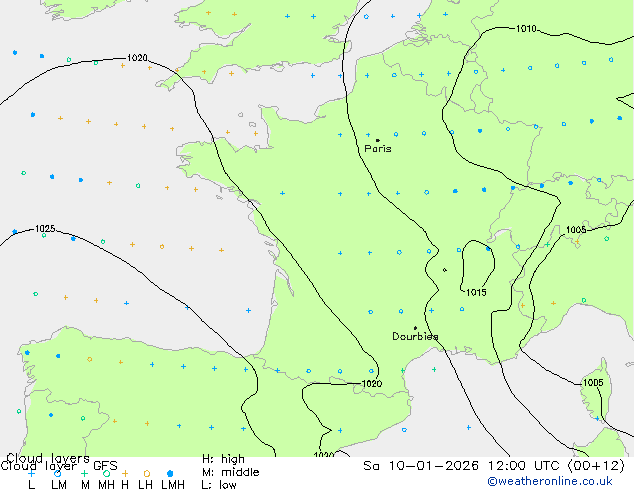Click the GFS model label
Image resolution: width=634 pixels, height=490 pixels.
tap(105, 466)
